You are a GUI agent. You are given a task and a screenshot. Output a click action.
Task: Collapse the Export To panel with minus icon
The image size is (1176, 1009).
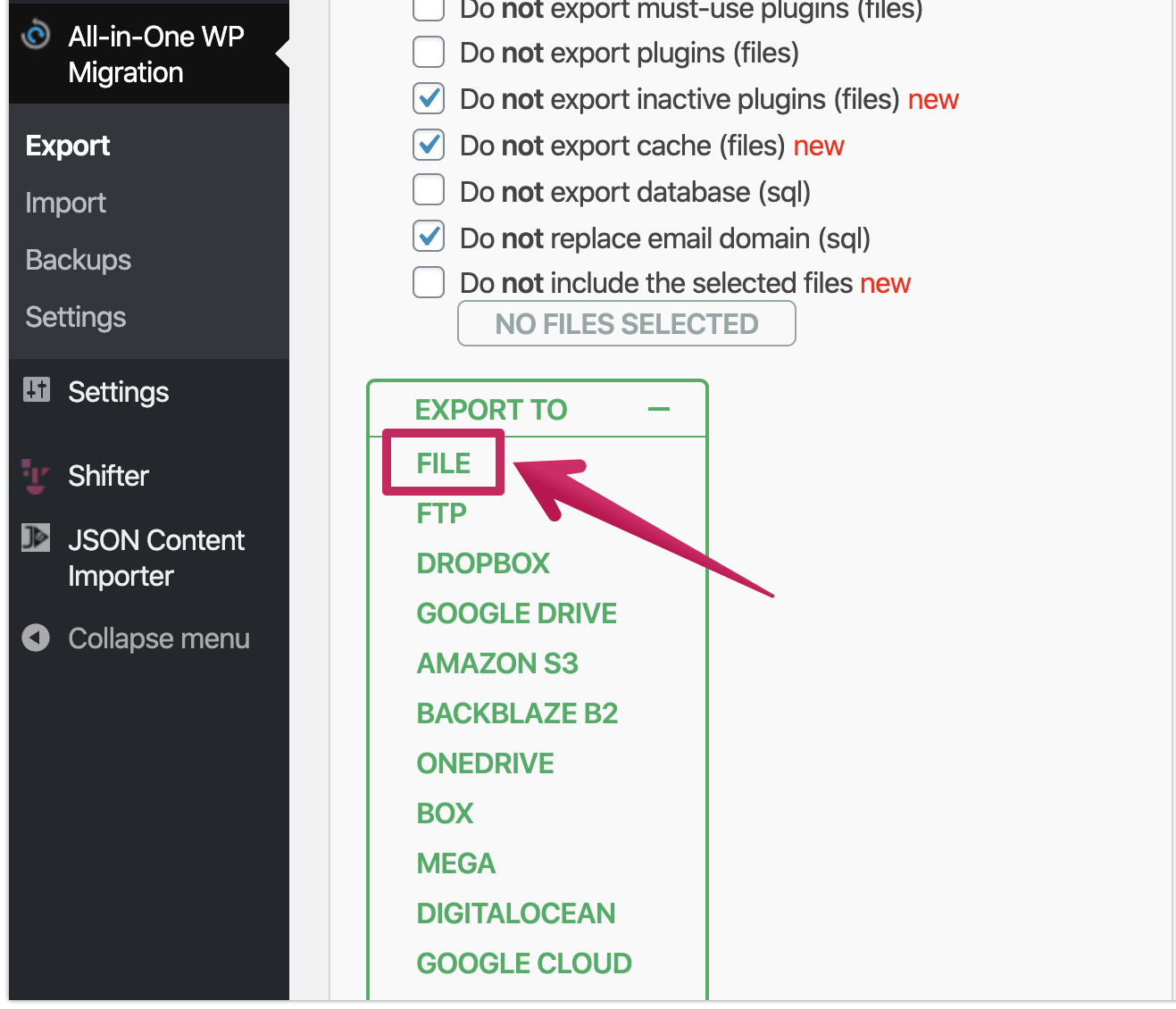pos(659,409)
